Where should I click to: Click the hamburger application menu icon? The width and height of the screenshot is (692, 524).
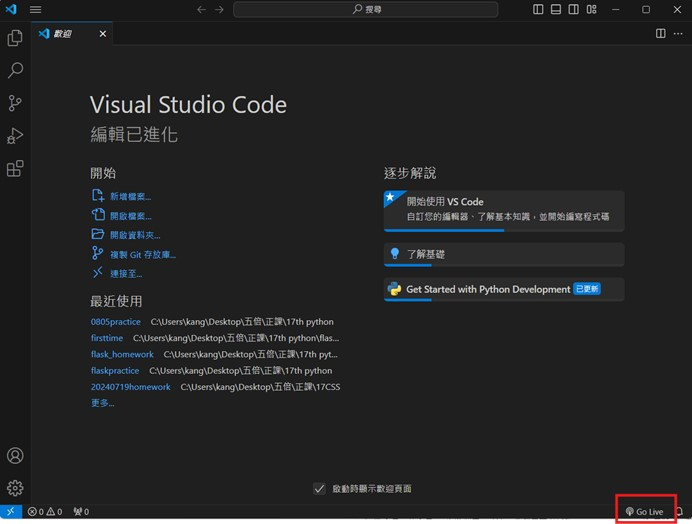click(35, 9)
